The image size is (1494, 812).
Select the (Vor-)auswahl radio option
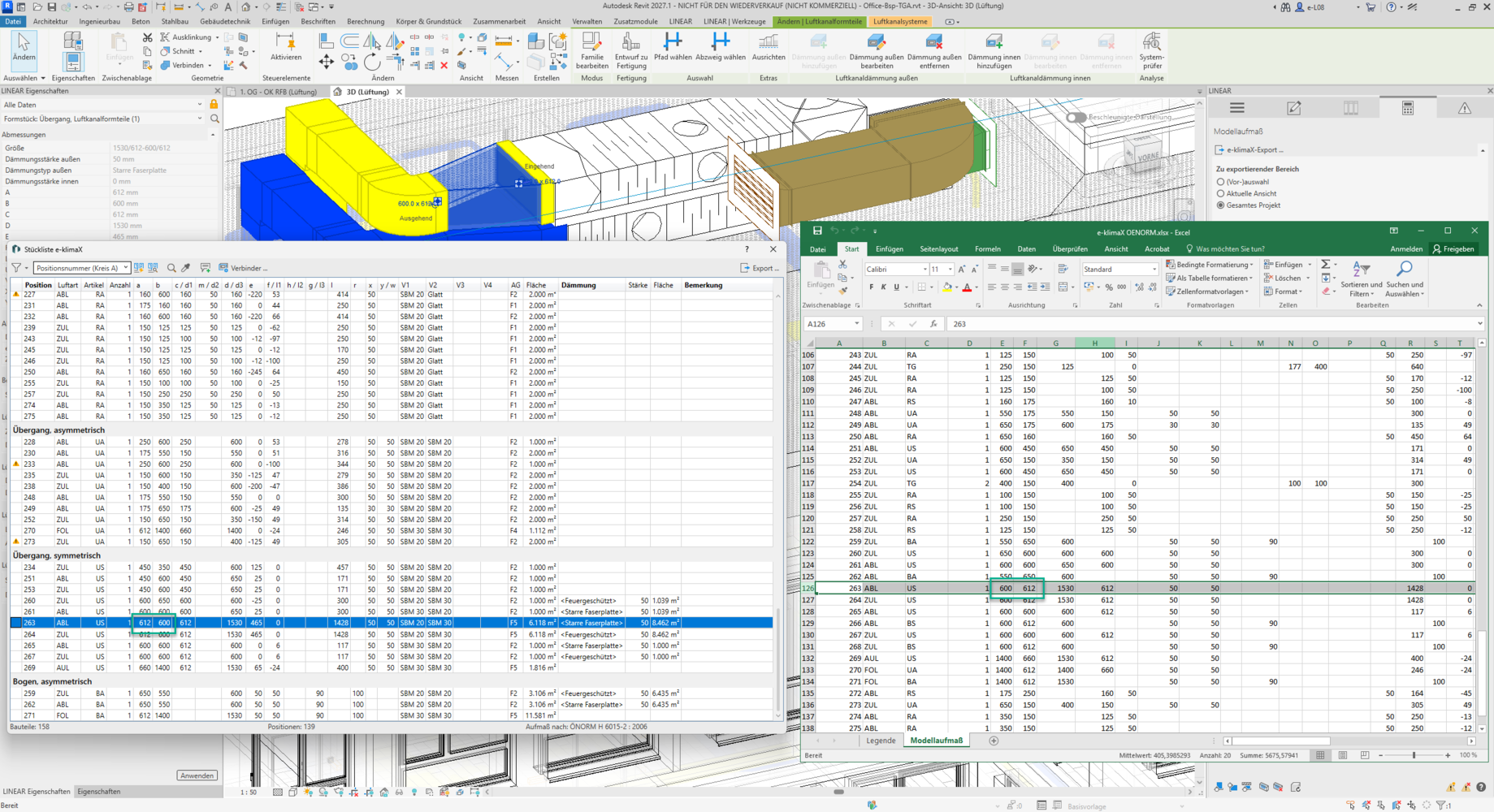point(1220,182)
